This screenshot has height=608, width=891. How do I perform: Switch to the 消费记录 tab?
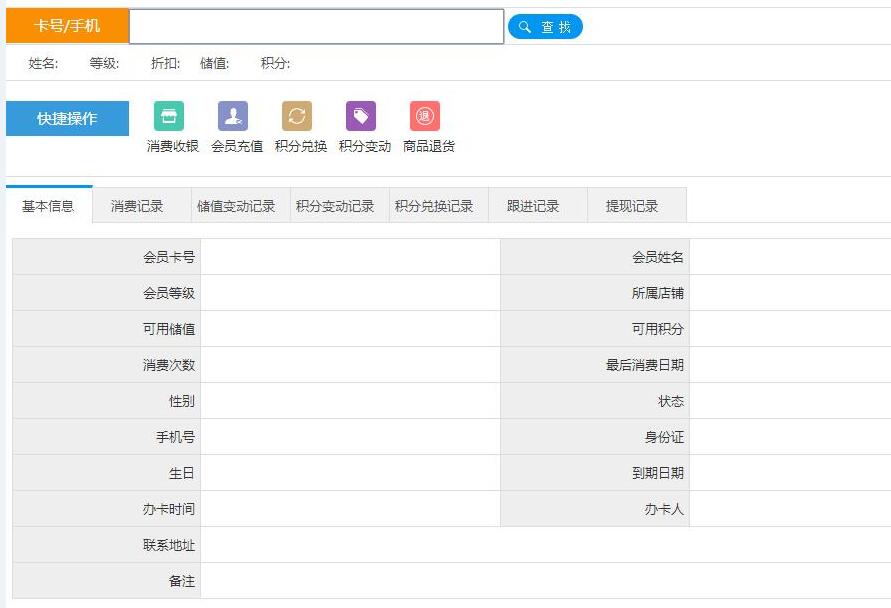(x=137, y=204)
